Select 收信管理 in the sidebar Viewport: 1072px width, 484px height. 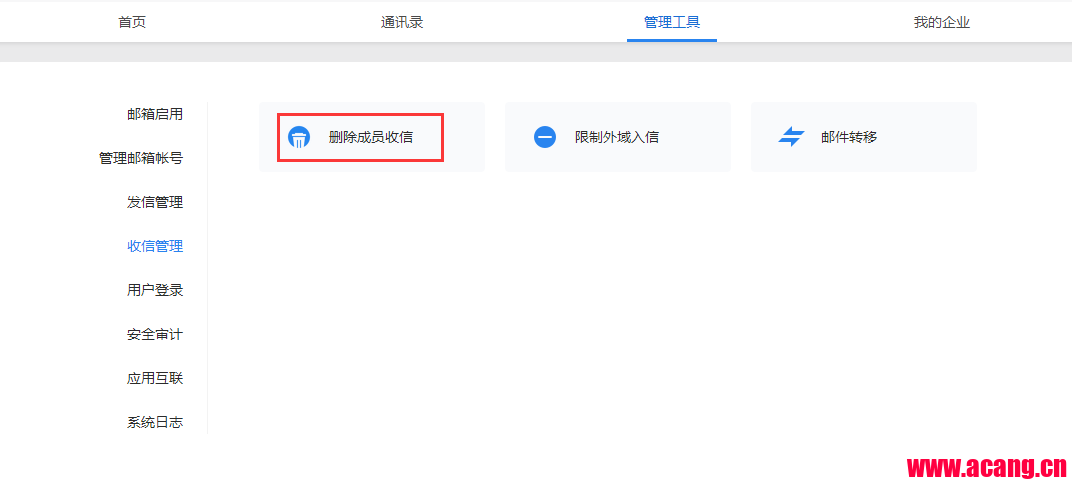tap(155, 246)
